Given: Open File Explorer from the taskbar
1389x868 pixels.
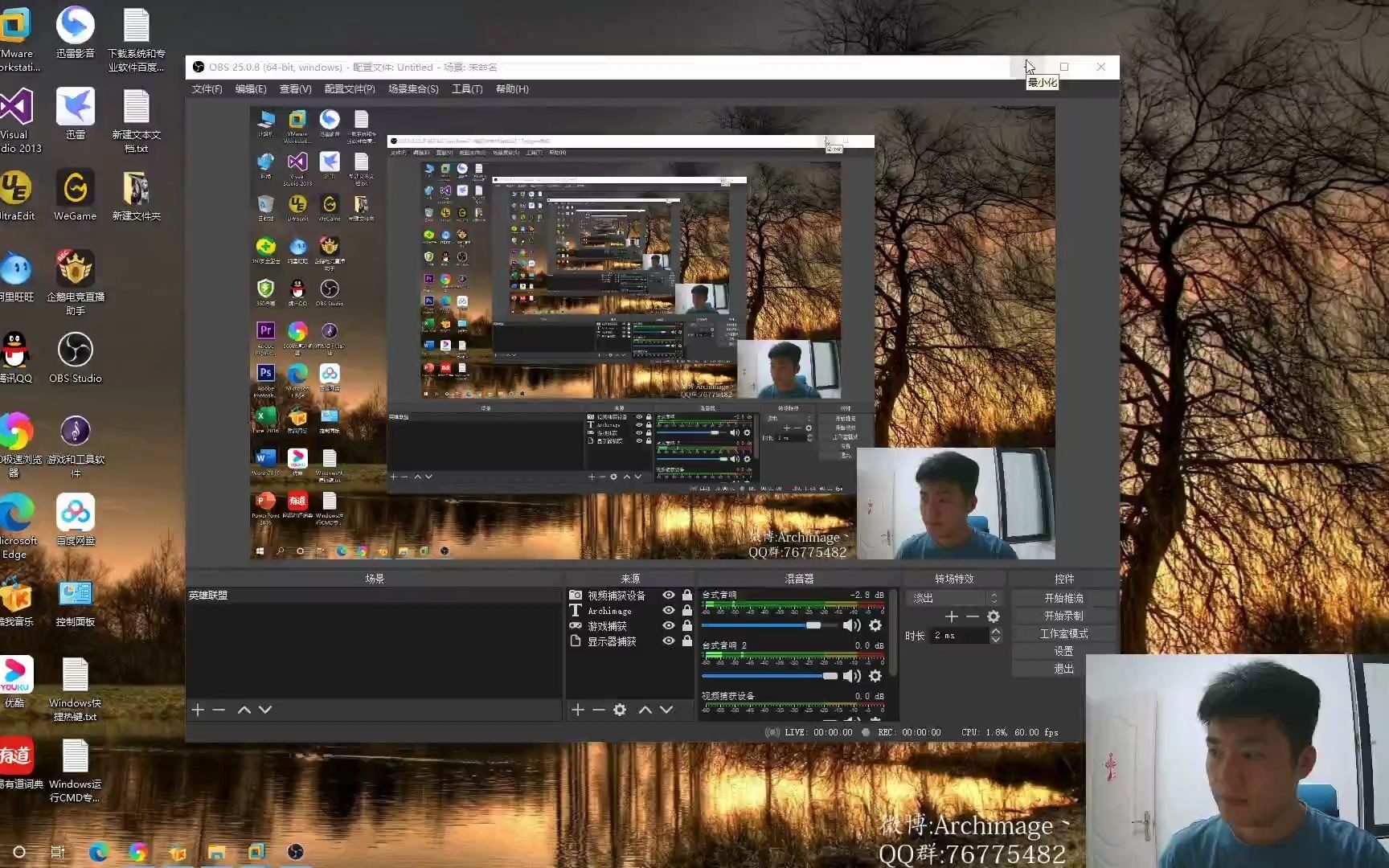Looking at the screenshot, I should click(217, 852).
